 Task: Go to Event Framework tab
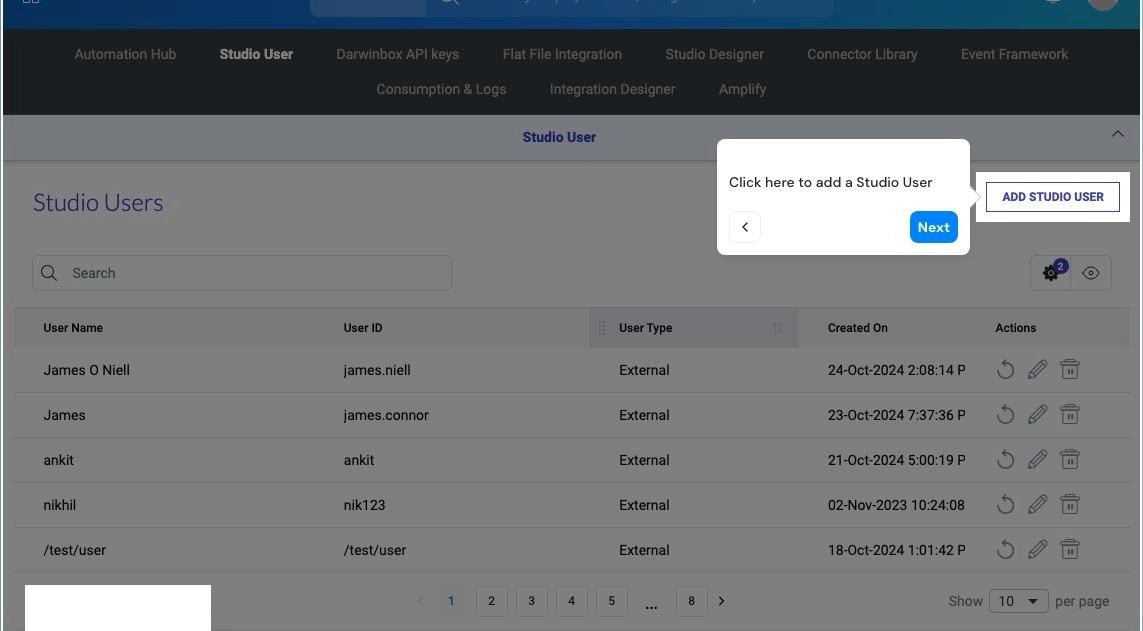pos(1014,54)
